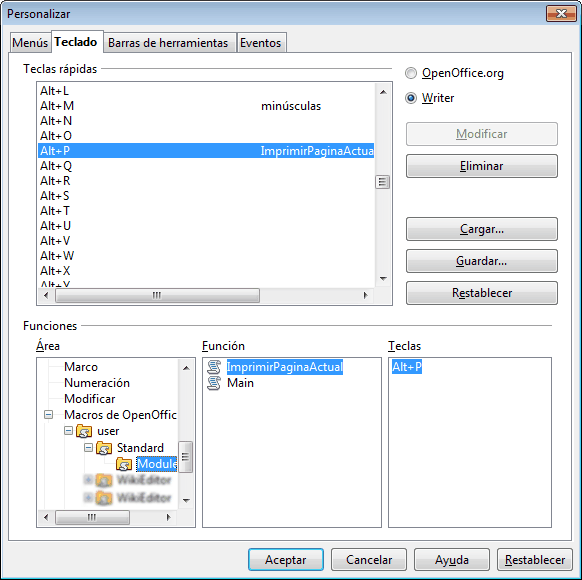Click Área tree scroll down arrow
This screenshot has height=580, width=582.
coord(186,501)
